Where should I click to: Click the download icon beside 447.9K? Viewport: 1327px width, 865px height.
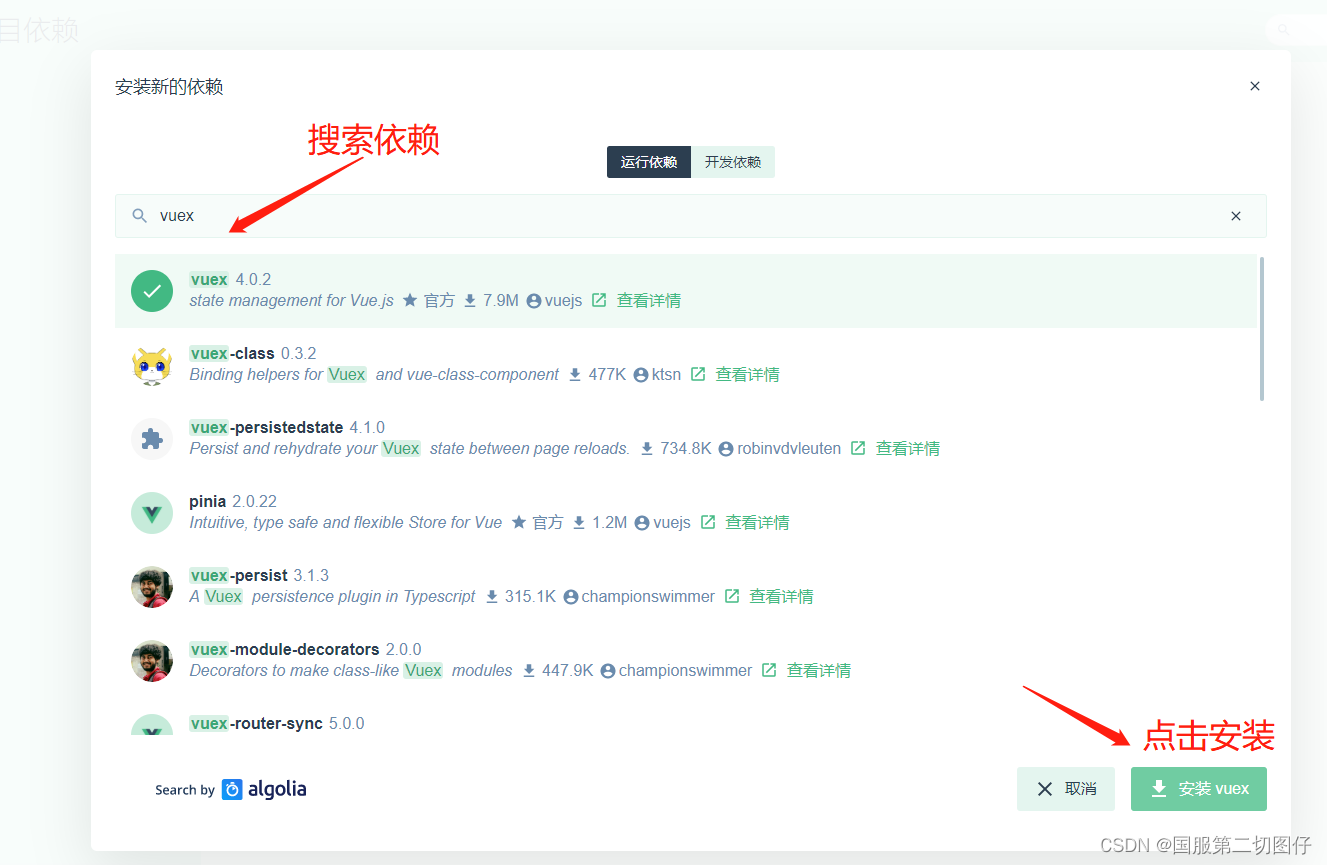pos(529,670)
